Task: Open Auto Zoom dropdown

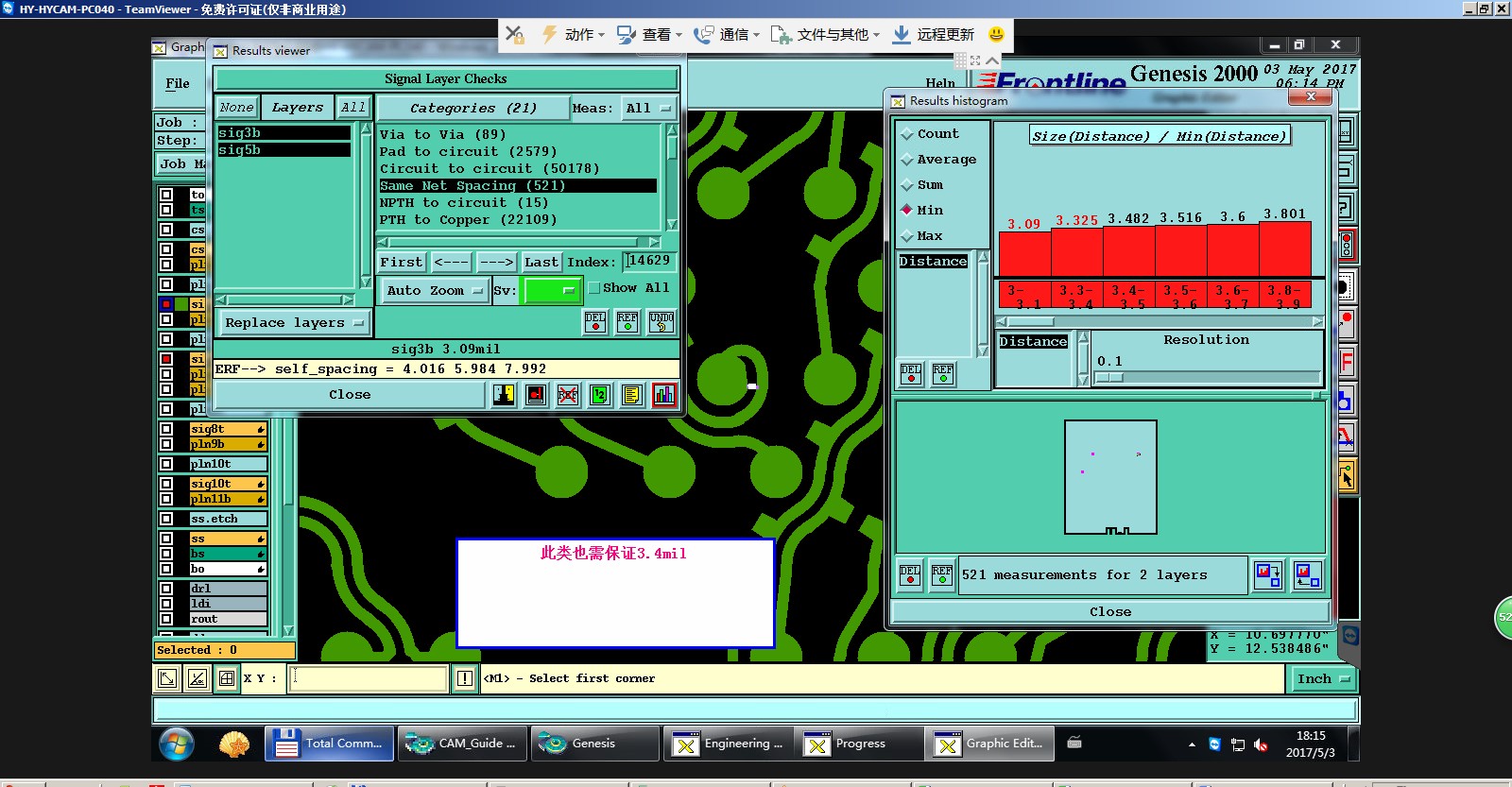Action: pyautogui.click(x=434, y=290)
